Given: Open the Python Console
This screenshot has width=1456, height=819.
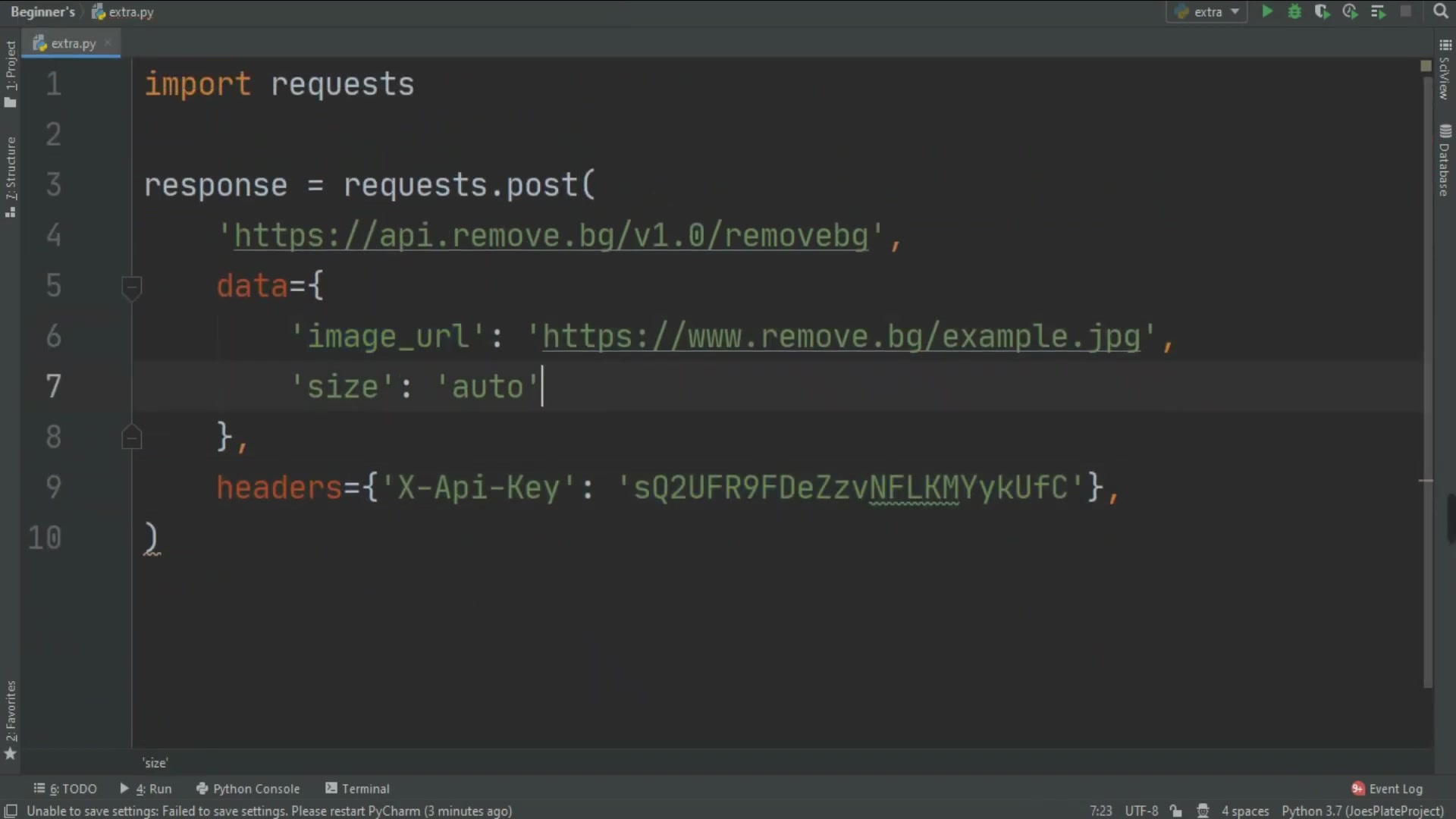Looking at the screenshot, I should pyautogui.click(x=248, y=789).
